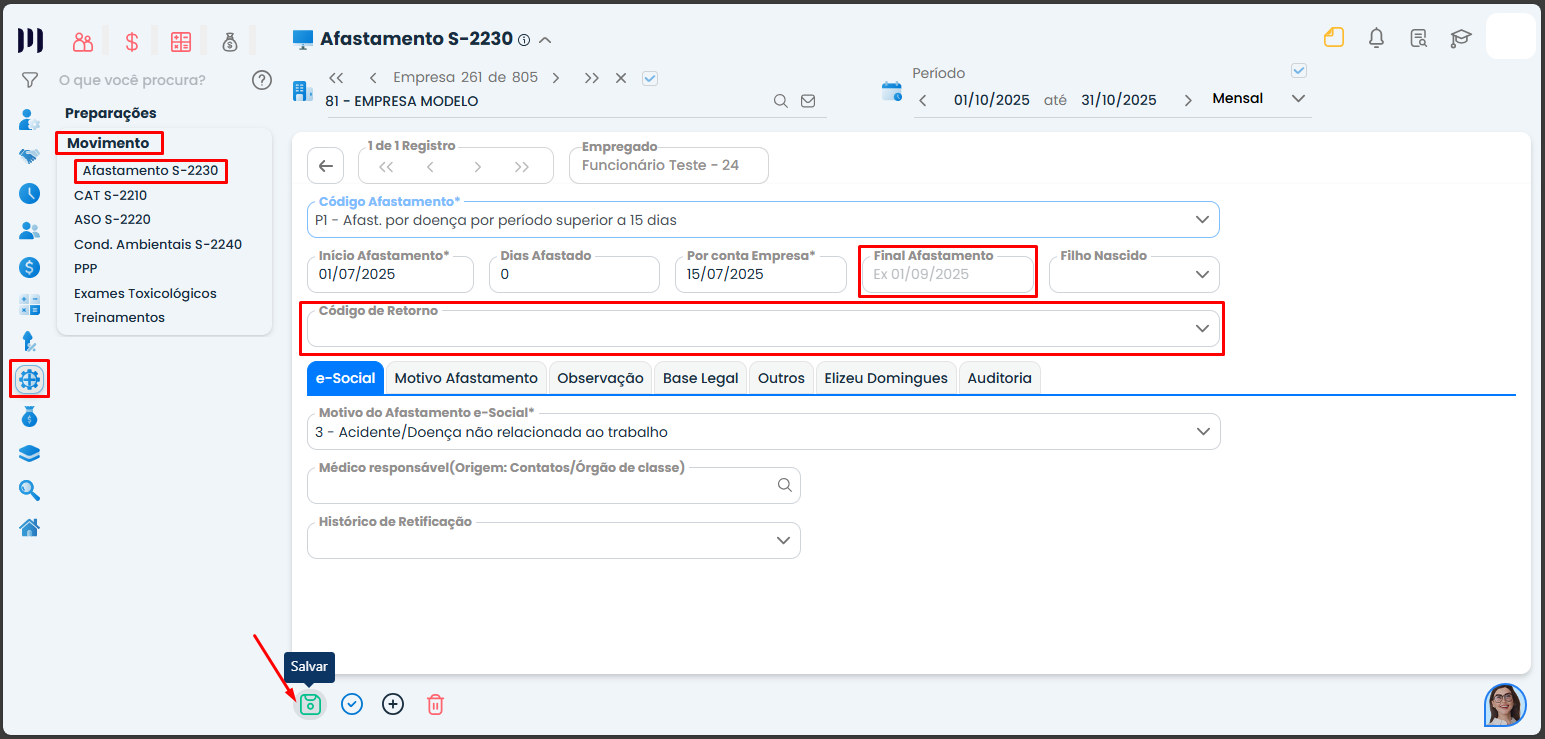Image resolution: width=1545 pixels, height=739 pixels.
Task: Open the blue dollar coin sidebar icon
Action: coord(30,268)
